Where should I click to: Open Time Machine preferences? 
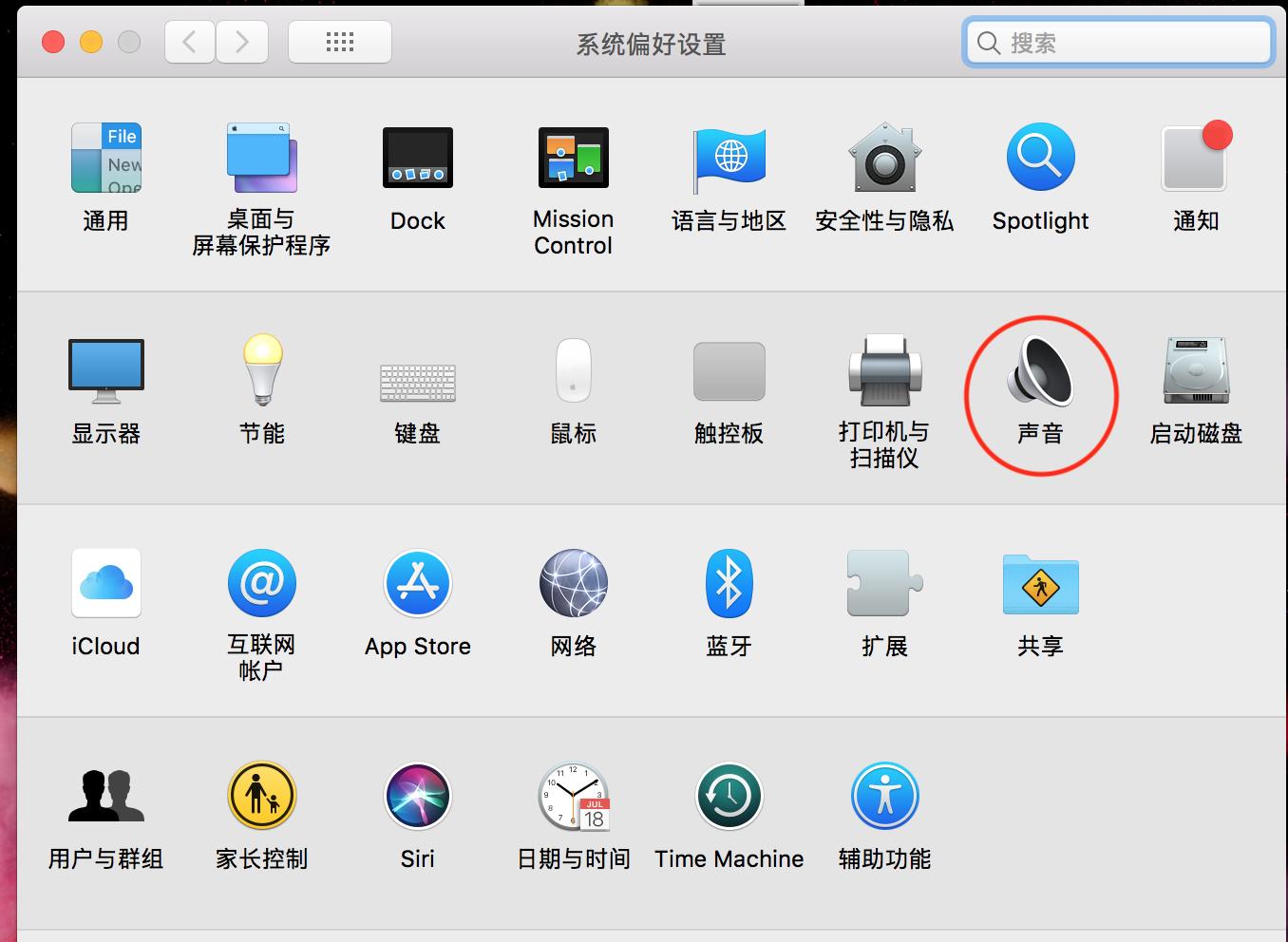[x=729, y=798]
